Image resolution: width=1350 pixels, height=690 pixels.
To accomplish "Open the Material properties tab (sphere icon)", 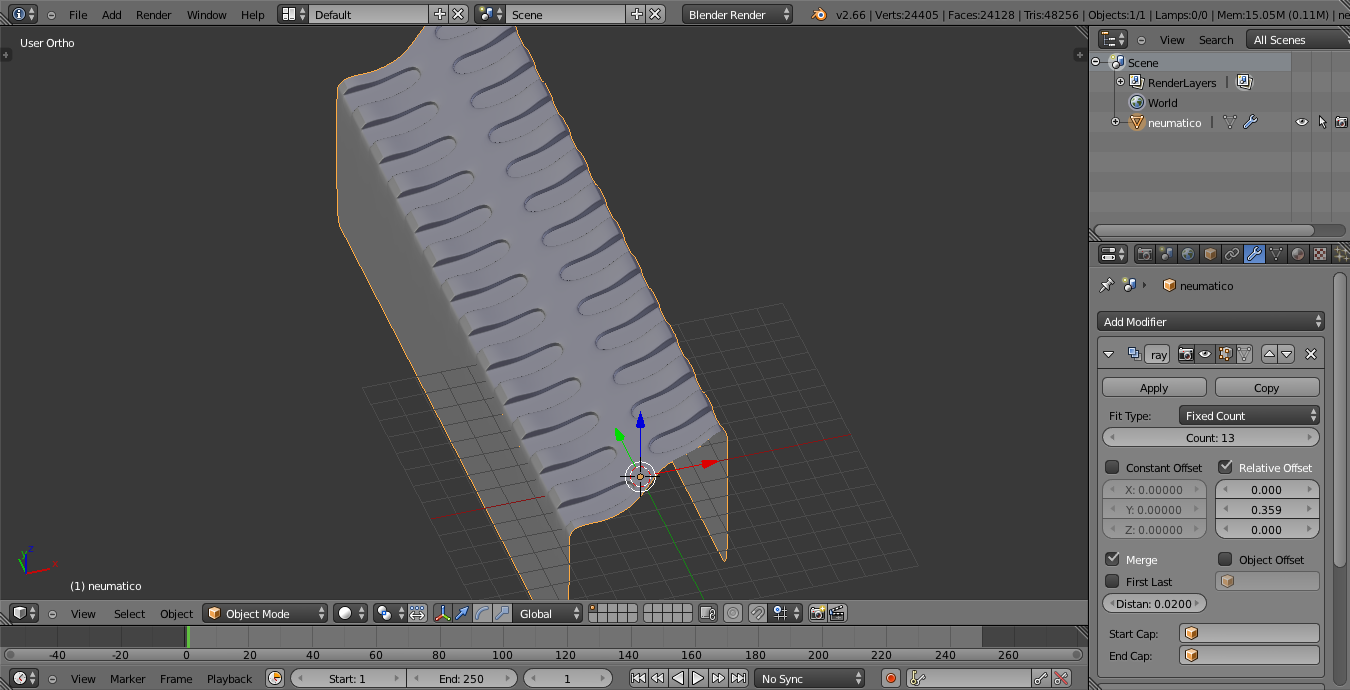I will (1298, 254).
